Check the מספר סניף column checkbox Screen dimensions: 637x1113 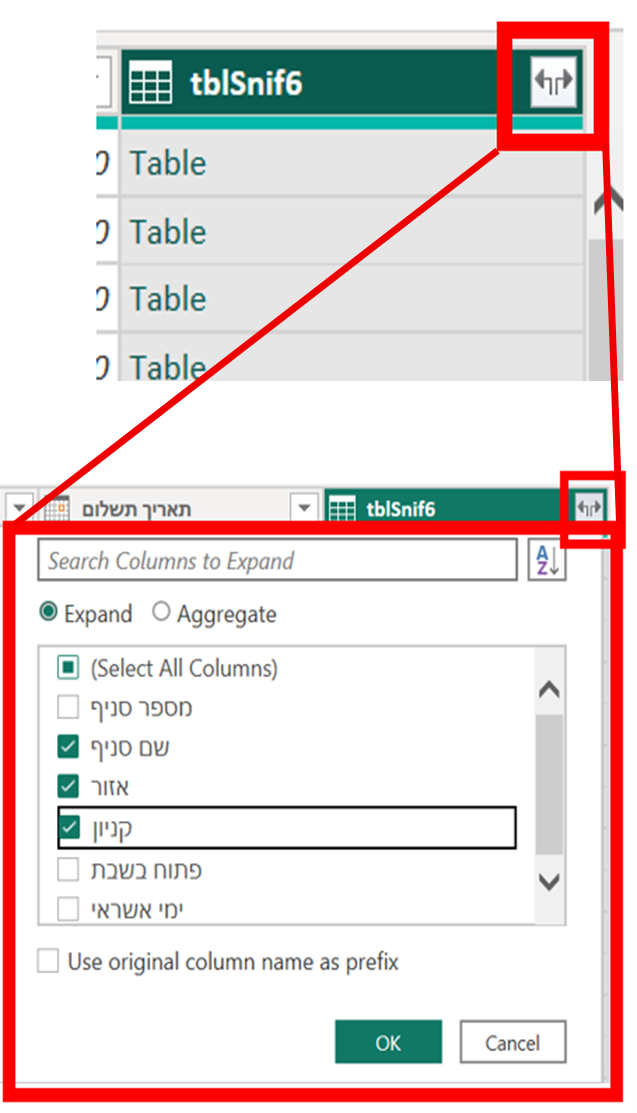[x=68, y=707]
